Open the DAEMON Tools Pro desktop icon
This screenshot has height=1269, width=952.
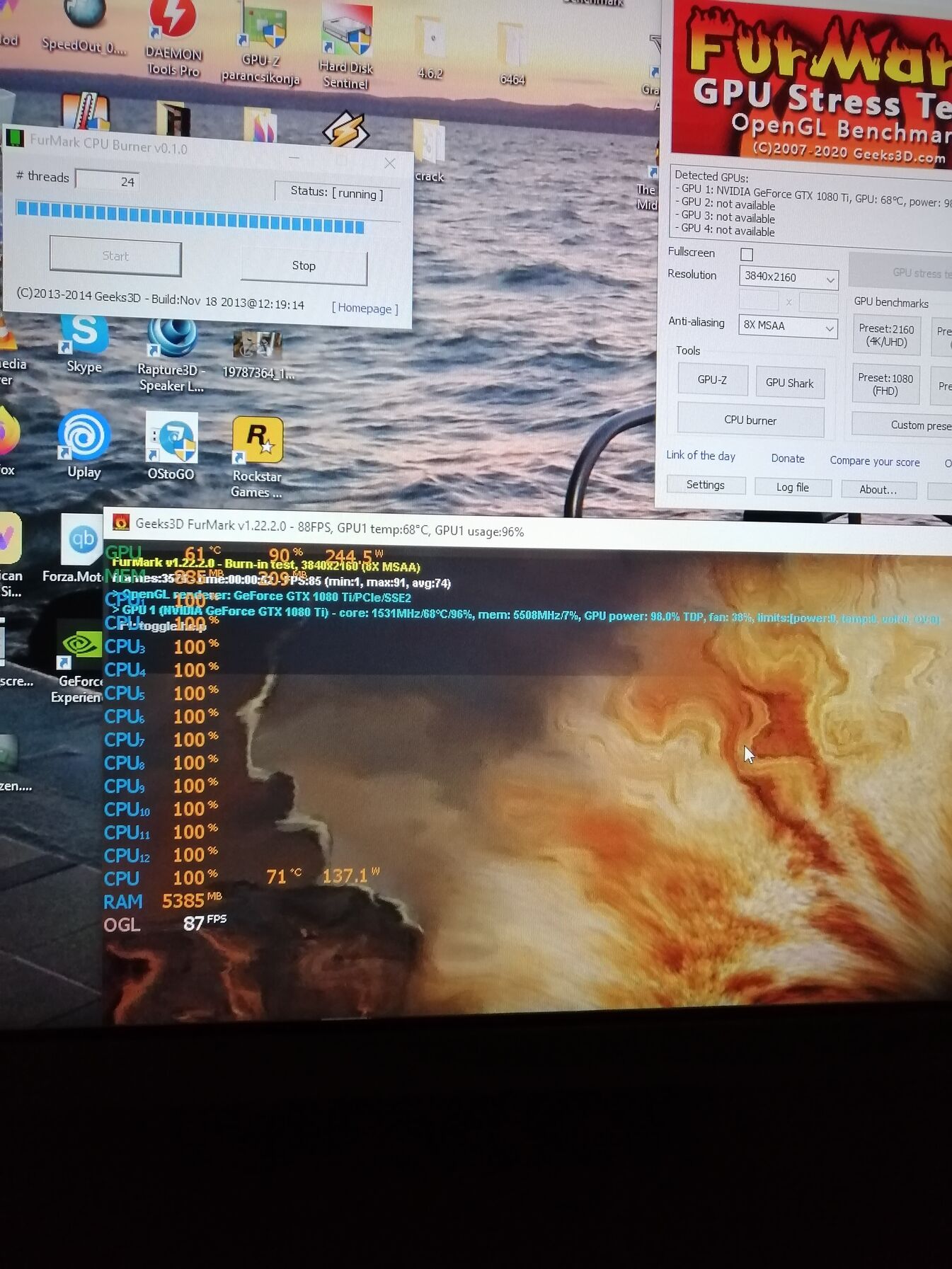point(173,35)
